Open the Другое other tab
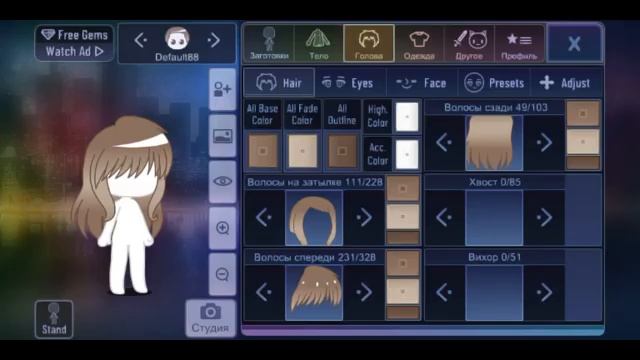Viewport: 640px width, 360px height. [469, 44]
